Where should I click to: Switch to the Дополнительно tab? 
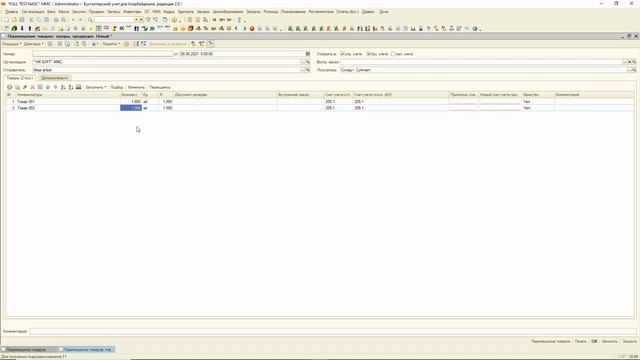[54, 78]
